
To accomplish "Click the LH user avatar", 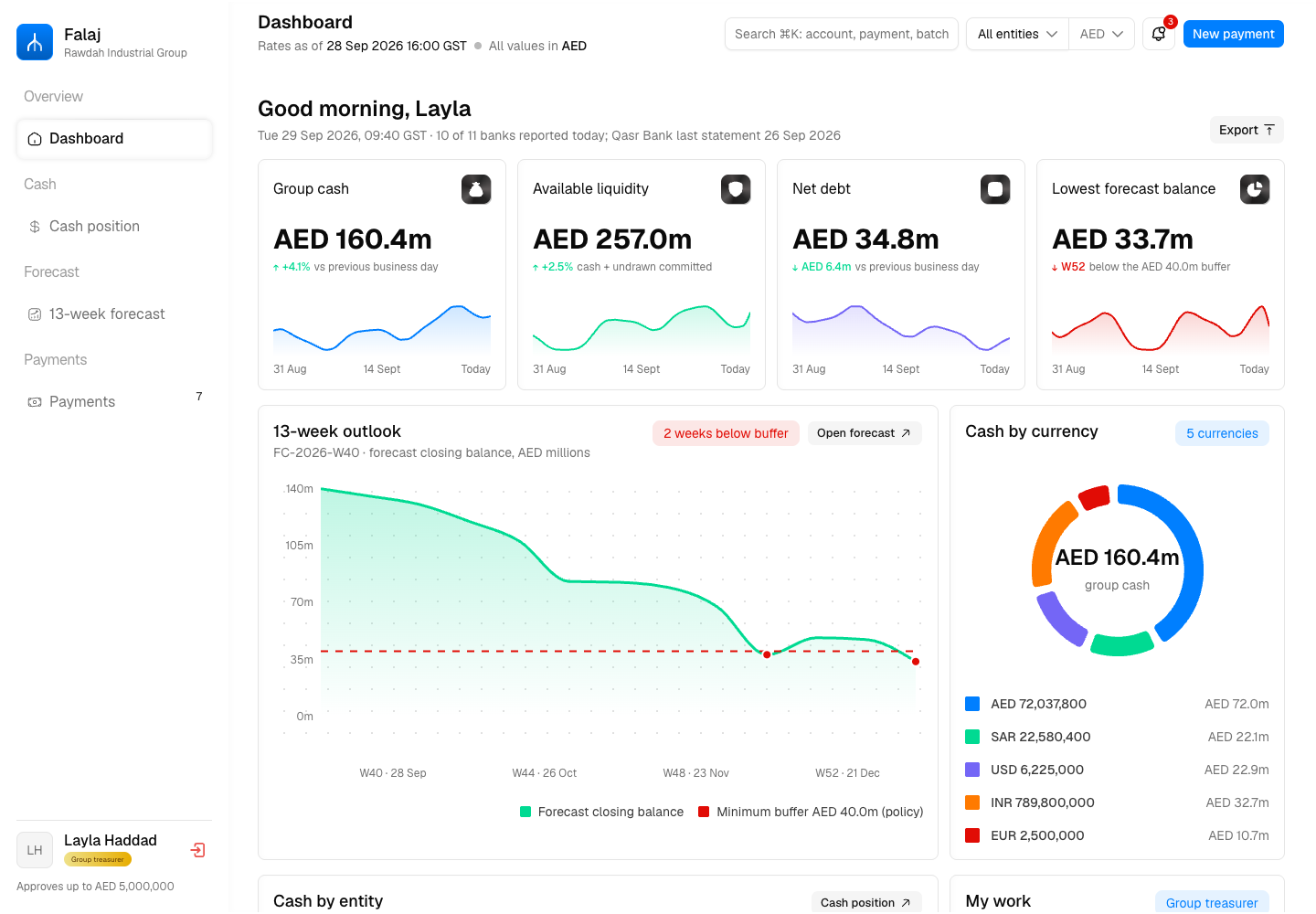I will click(x=35, y=850).
